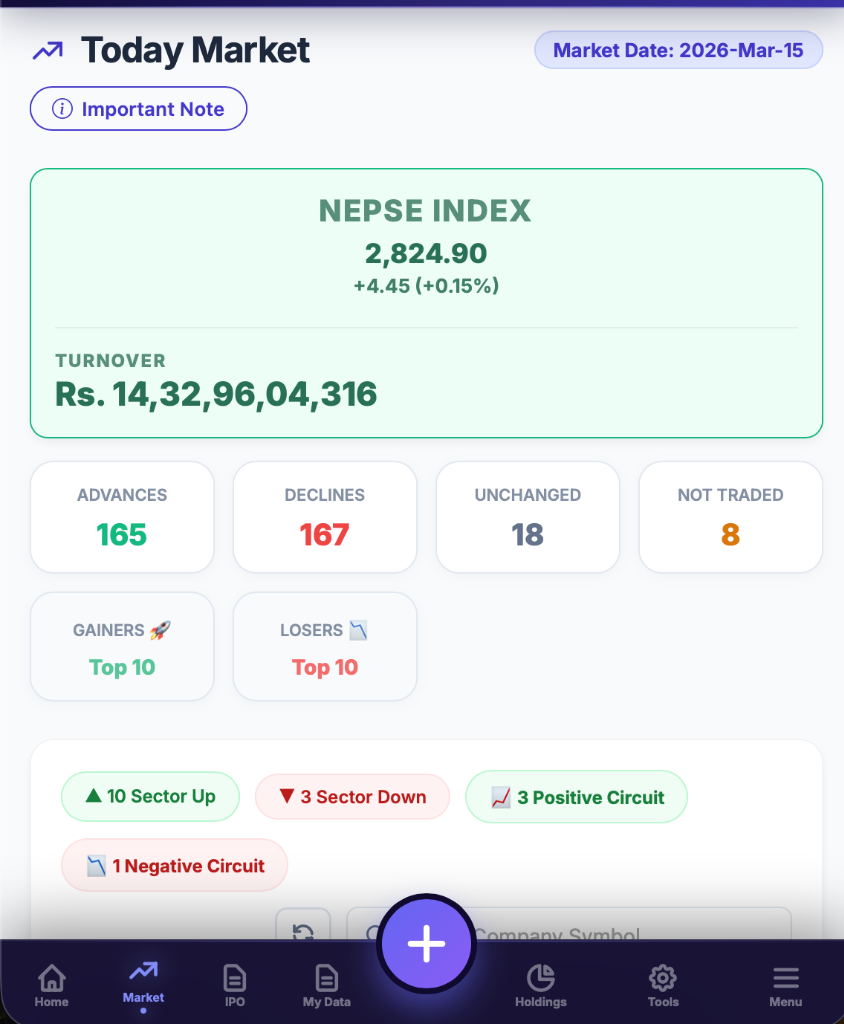Open the Important Note dialog
Screen dimensions: 844x1024
coord(138,108)
